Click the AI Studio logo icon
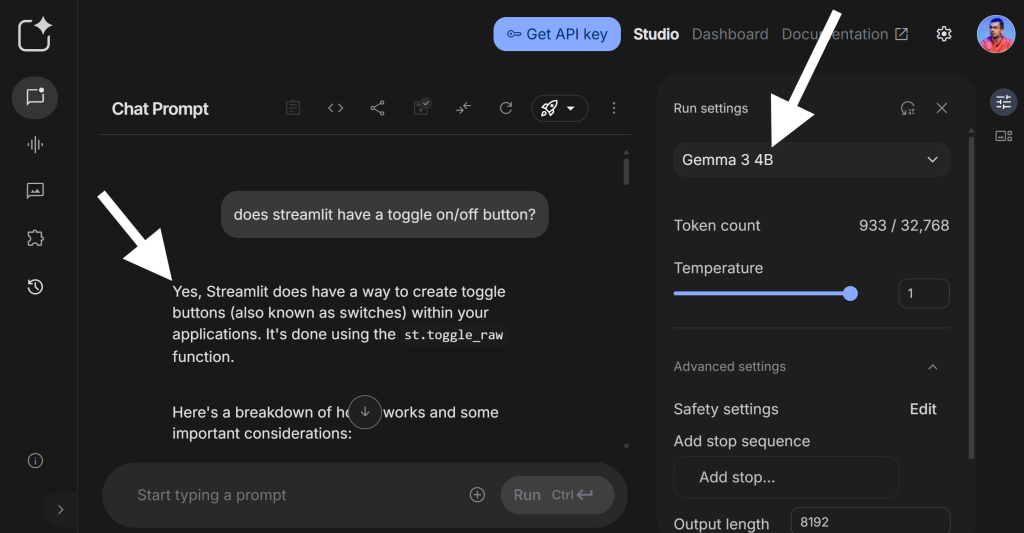 (35, 34)
